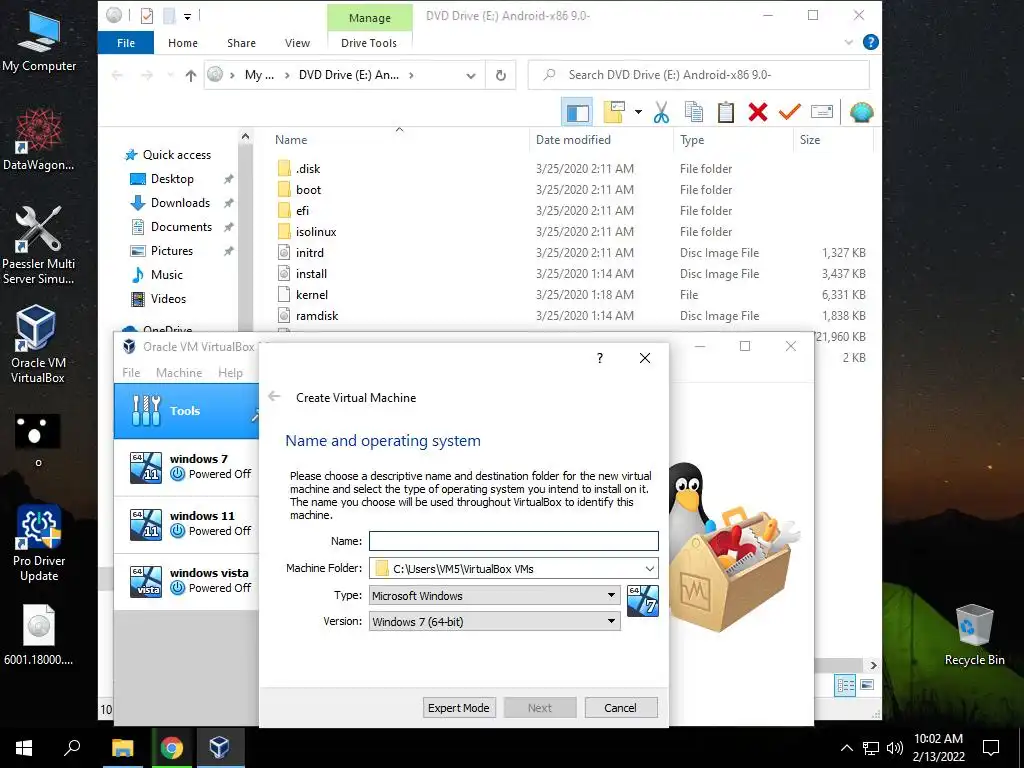The width and height of the screenshot is (1024, 768).
Task: Click the new folder icon in Explorer toolbar
Action: (614, 112)
